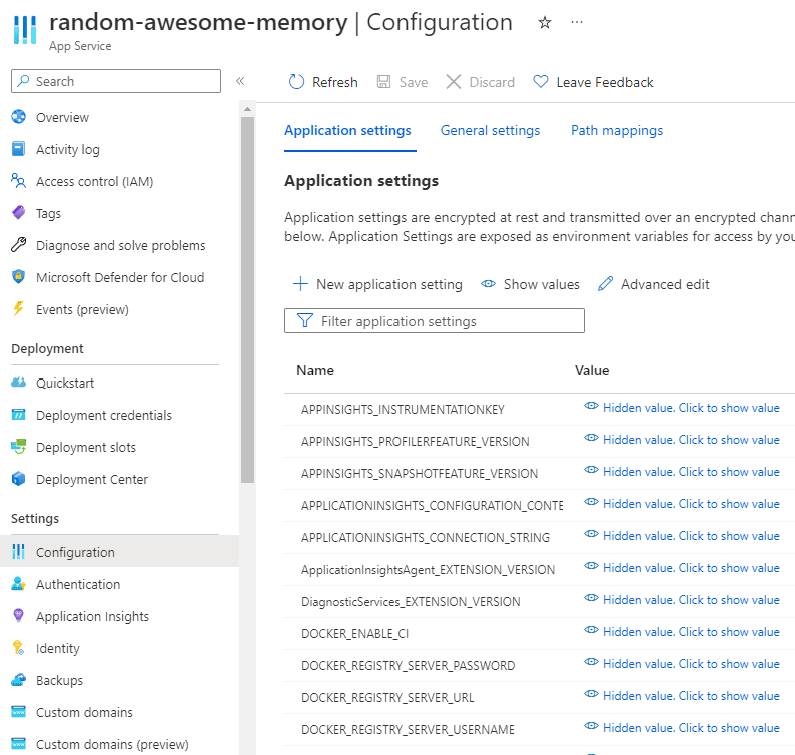
Task: Reveal APPLICATIONINSIGHTS_CONFIGURATION_CONTE hidden value
Action: [681, 504]
